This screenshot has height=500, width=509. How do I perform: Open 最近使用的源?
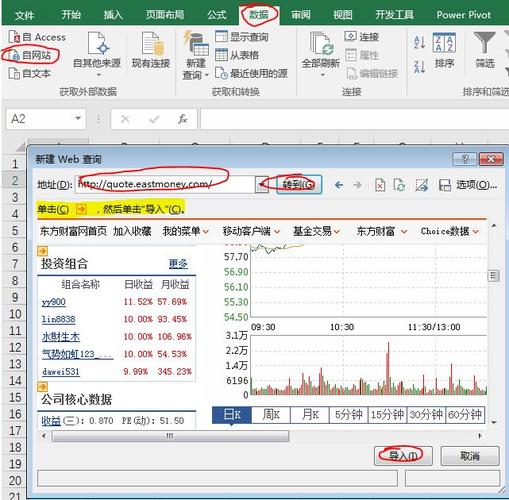click(251, 73)
